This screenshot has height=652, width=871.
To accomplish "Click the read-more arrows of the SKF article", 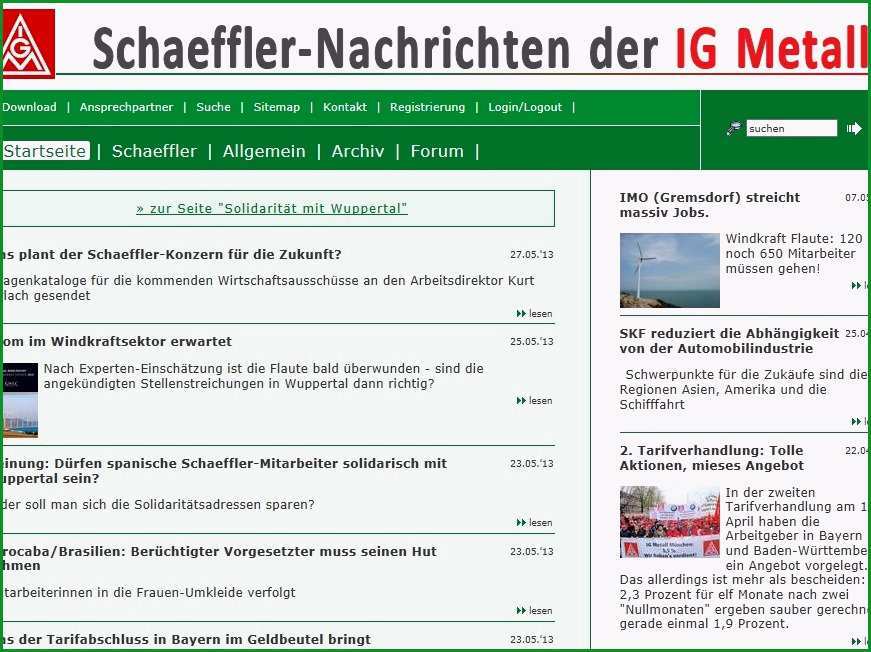I will pyautogui.click(x=859, y=422).
